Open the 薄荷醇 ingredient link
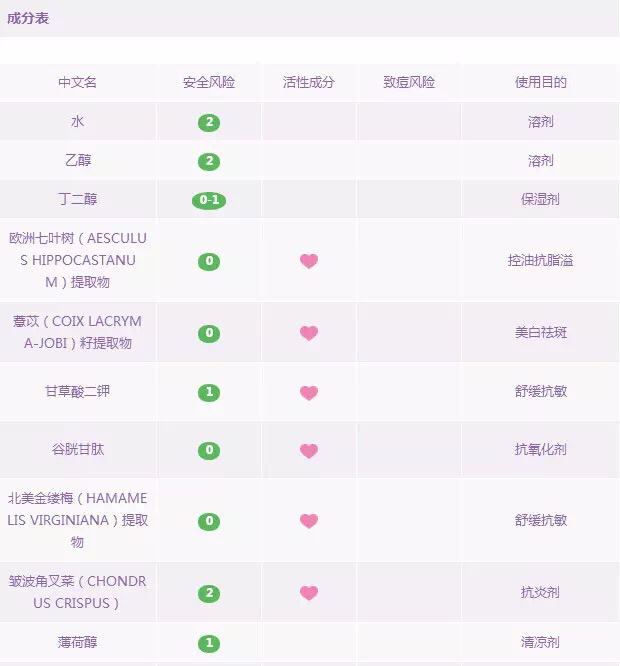 [x=78, y=642]
